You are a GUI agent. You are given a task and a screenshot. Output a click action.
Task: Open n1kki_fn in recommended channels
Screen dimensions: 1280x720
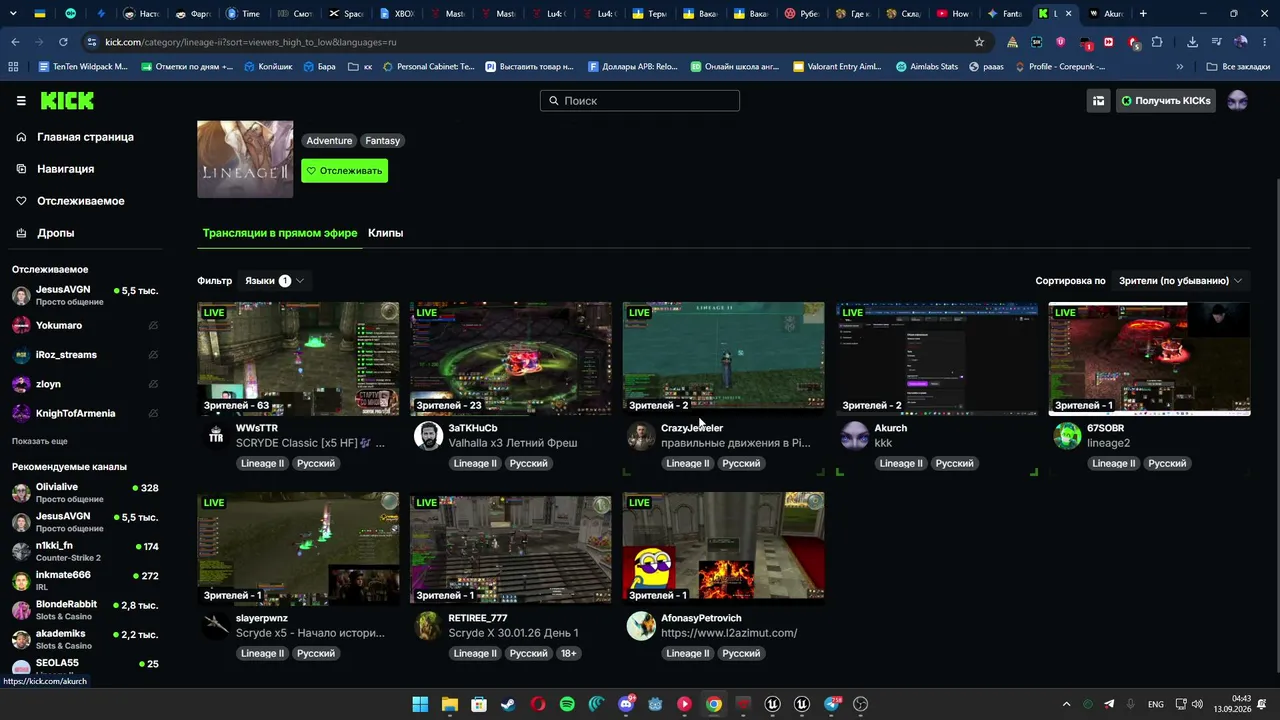[85, 551]
